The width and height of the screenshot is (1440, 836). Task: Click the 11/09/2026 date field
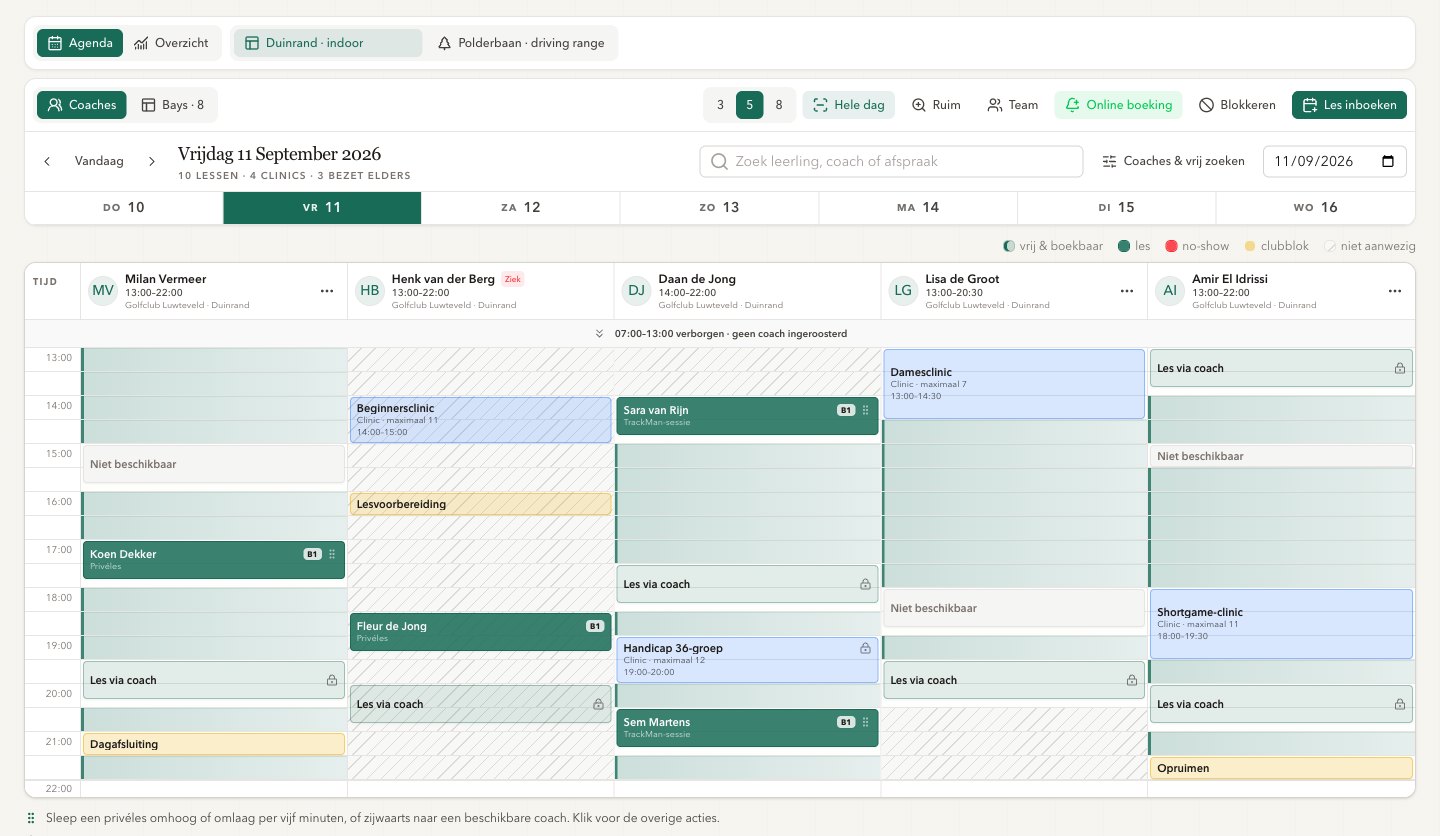point(1335,161)
